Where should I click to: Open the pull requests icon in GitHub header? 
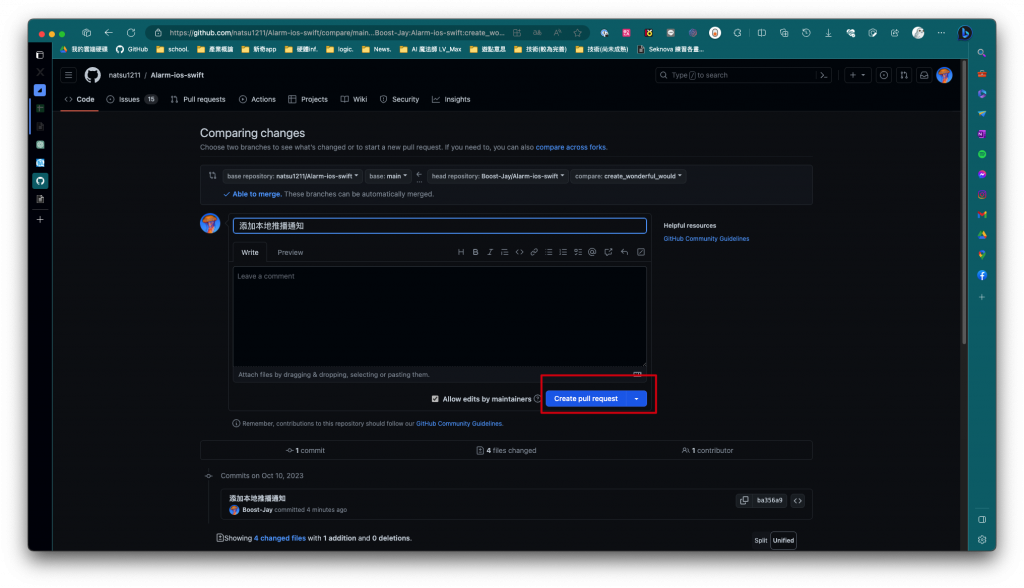pyautogui.click(x=904, y=75)
